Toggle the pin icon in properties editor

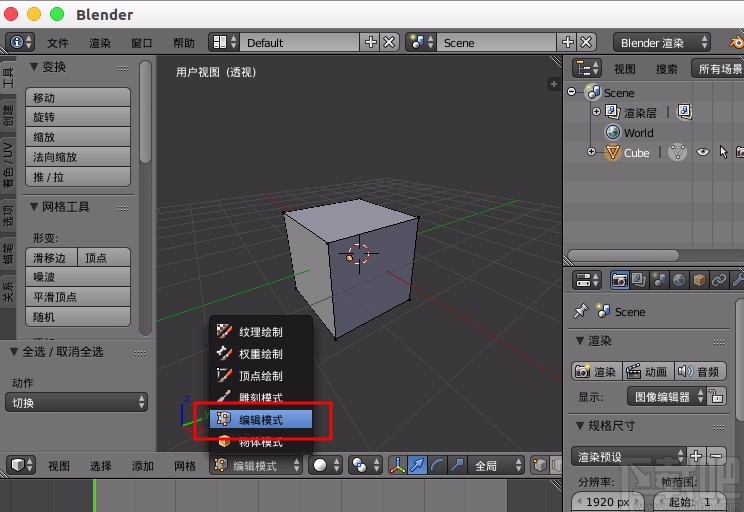[581, 311]
